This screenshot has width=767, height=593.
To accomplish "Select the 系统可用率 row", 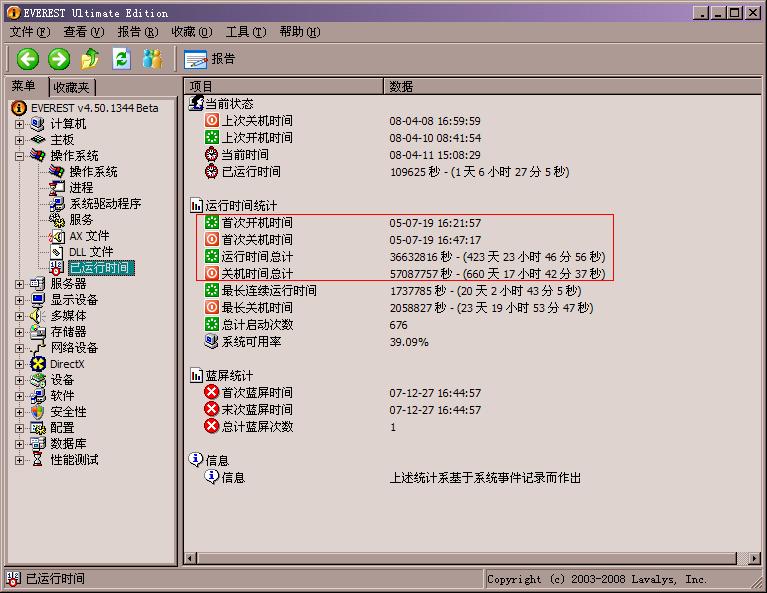I will point(316,342).
